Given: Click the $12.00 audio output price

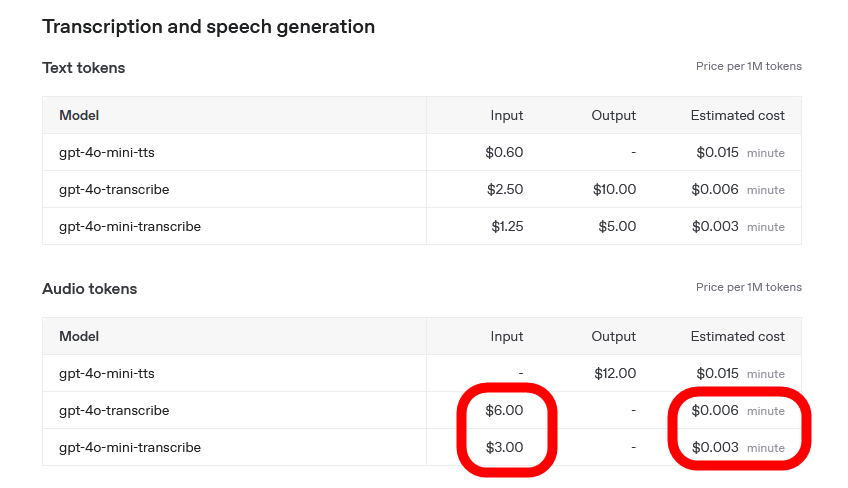Looking at the screenshot, I should 614,374.
